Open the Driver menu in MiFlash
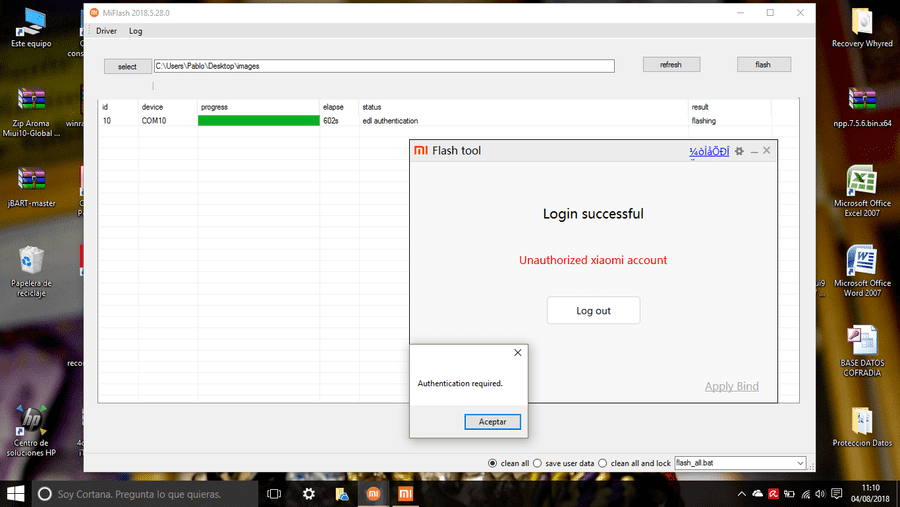The image size is (900, 507). (106, 31)
